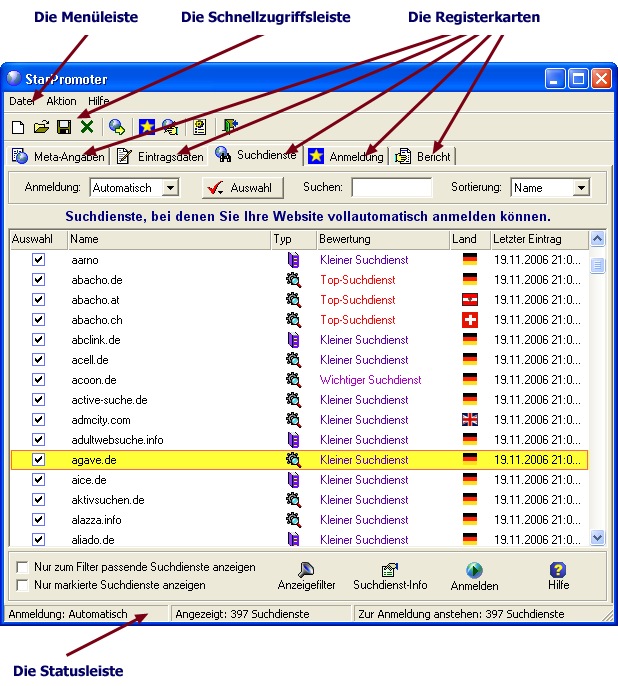Sort by the Name column header

click(169, 239)
